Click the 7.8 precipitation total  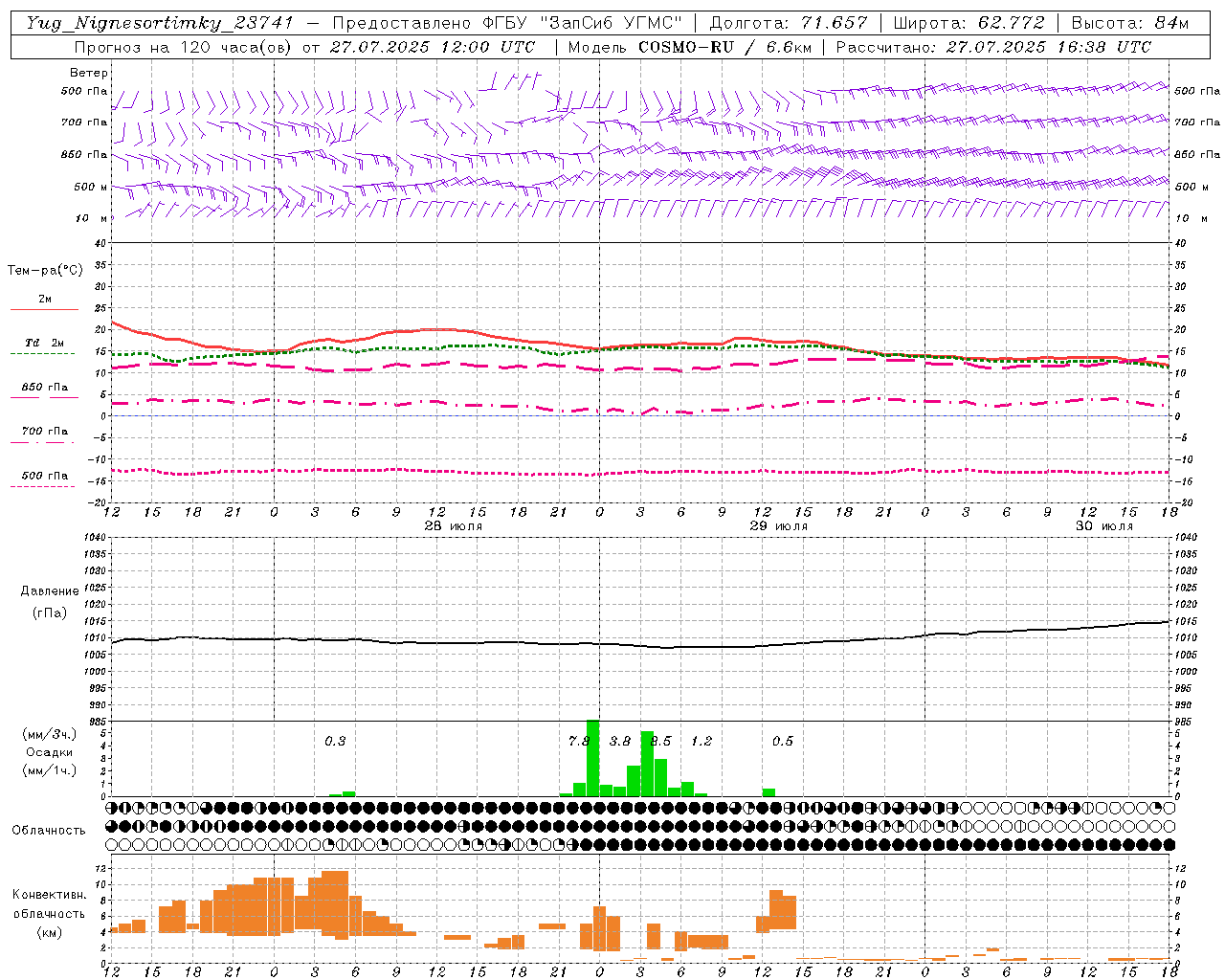pos(578,742)
